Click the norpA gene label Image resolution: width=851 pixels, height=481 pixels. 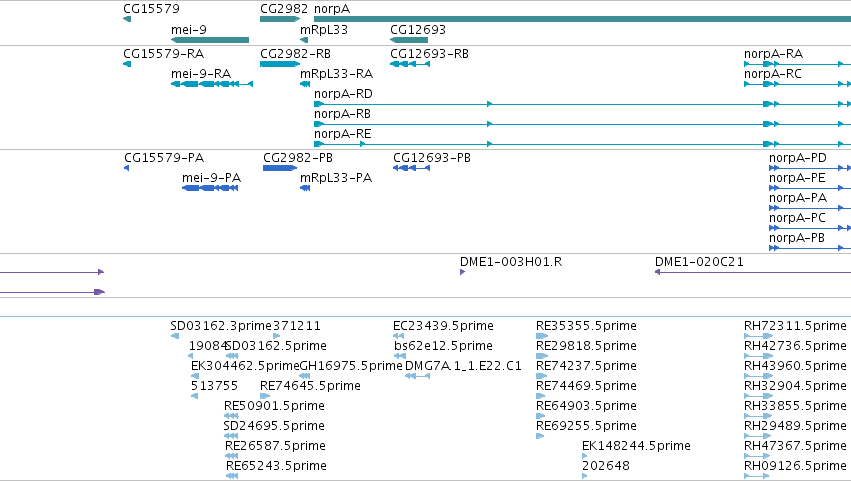tap(332, 9)
